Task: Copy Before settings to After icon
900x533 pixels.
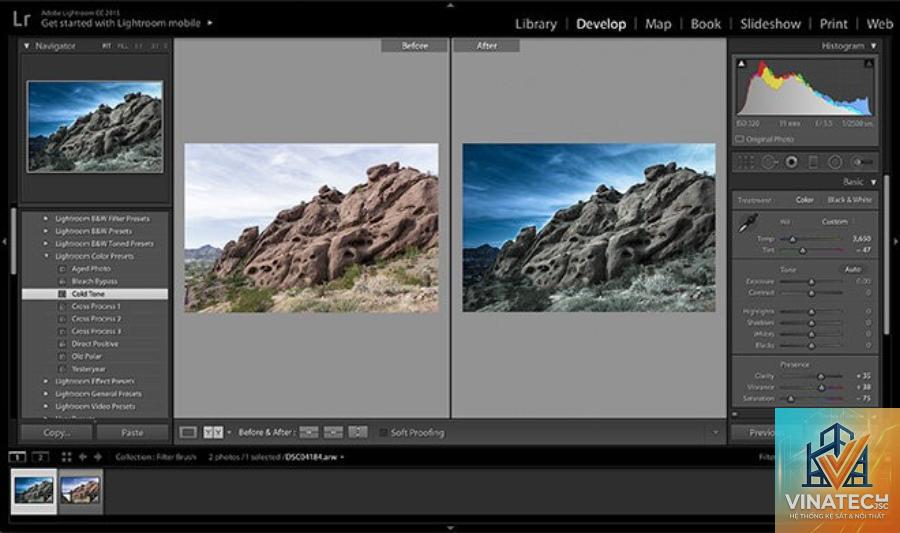Action: click(308, 432)
